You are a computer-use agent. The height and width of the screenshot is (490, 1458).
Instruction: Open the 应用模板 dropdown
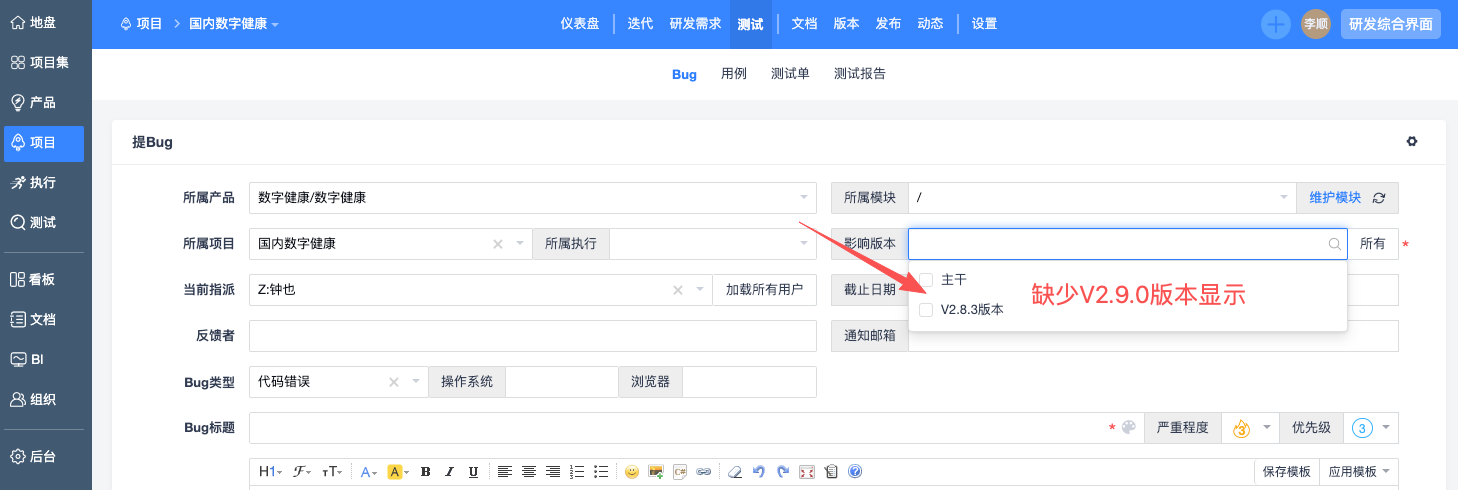point(1359,472)
